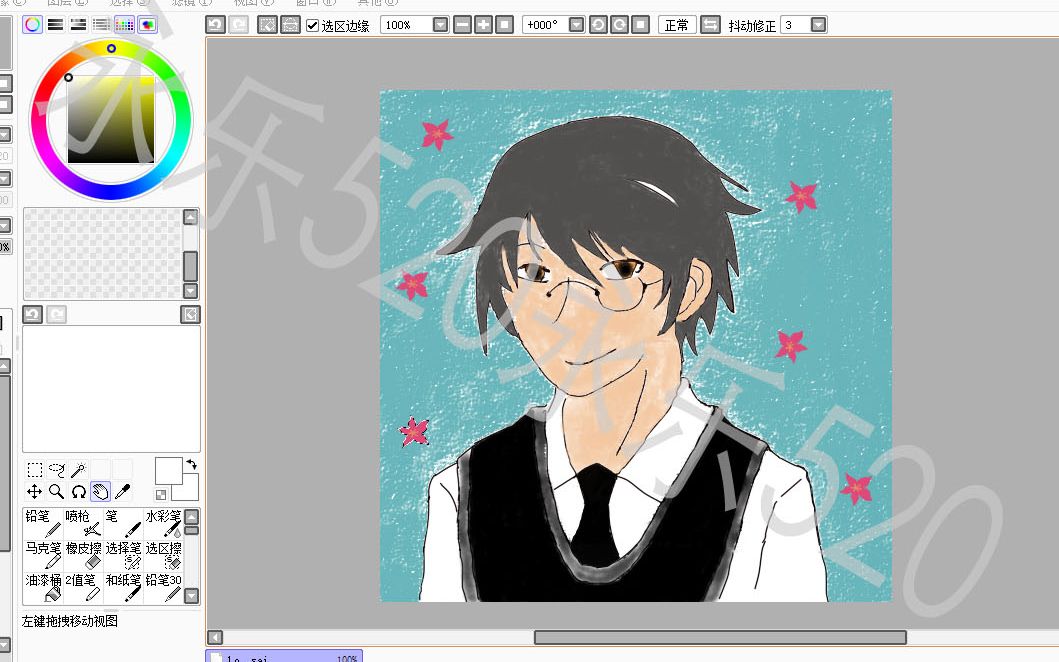
Task: Click the 正常 blend mode button
Action: click(677, 25)
